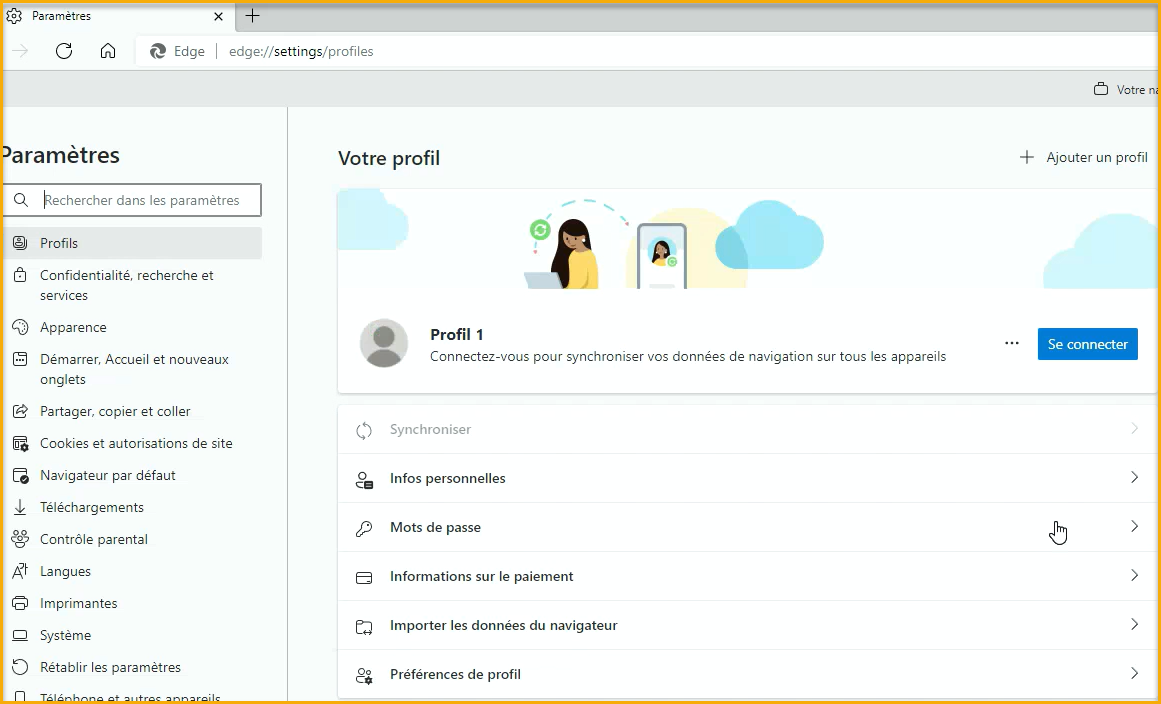The height and width of the screenshot is (704, 1161).
Task: Click the key icon beside Mots de passe
Action: coord(364,528)
